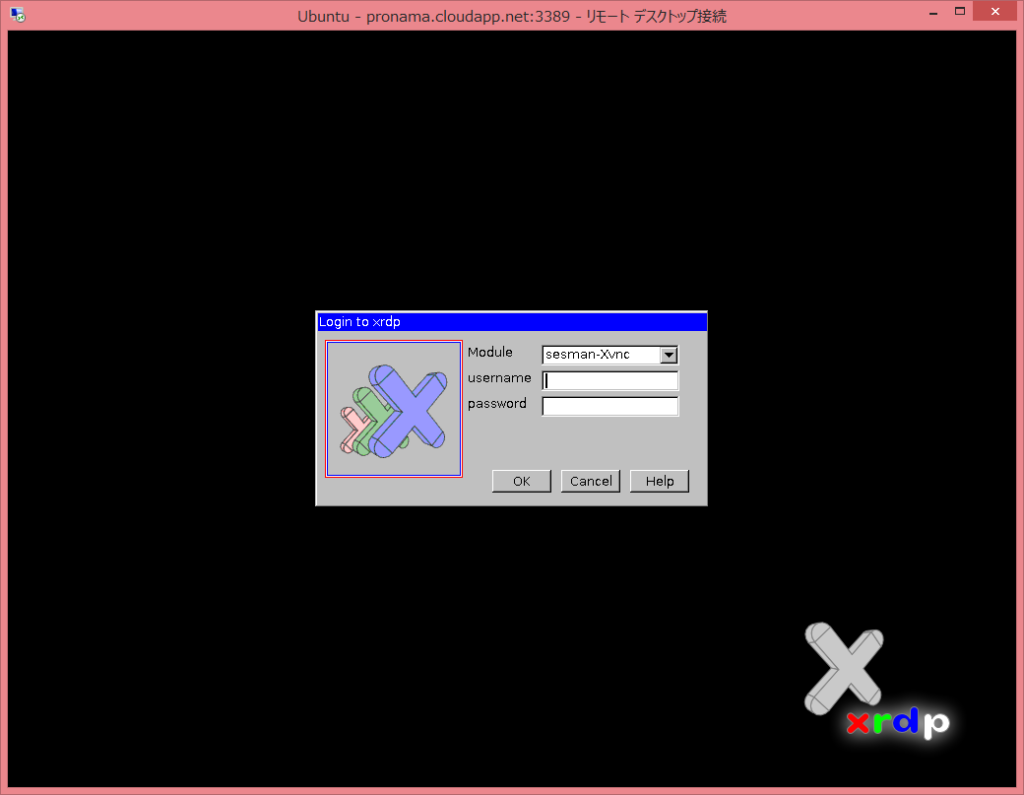Click the username label text

tap(499, 378)
